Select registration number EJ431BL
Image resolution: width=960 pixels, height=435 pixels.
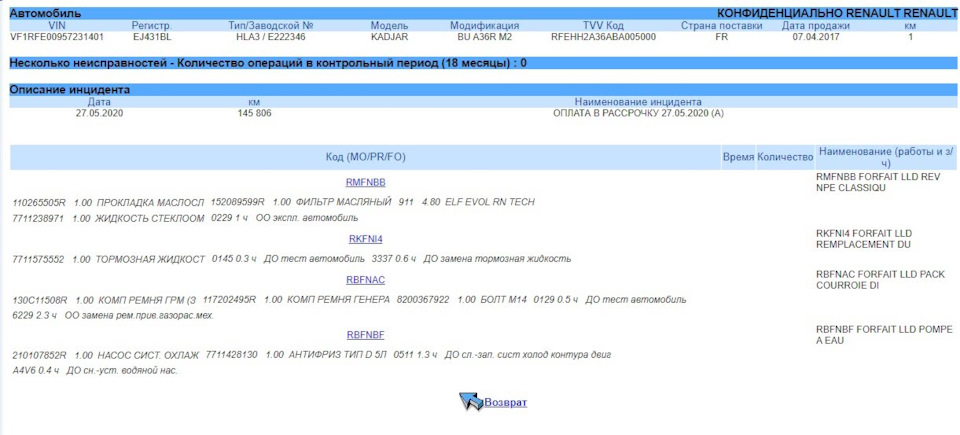(152, 37)
